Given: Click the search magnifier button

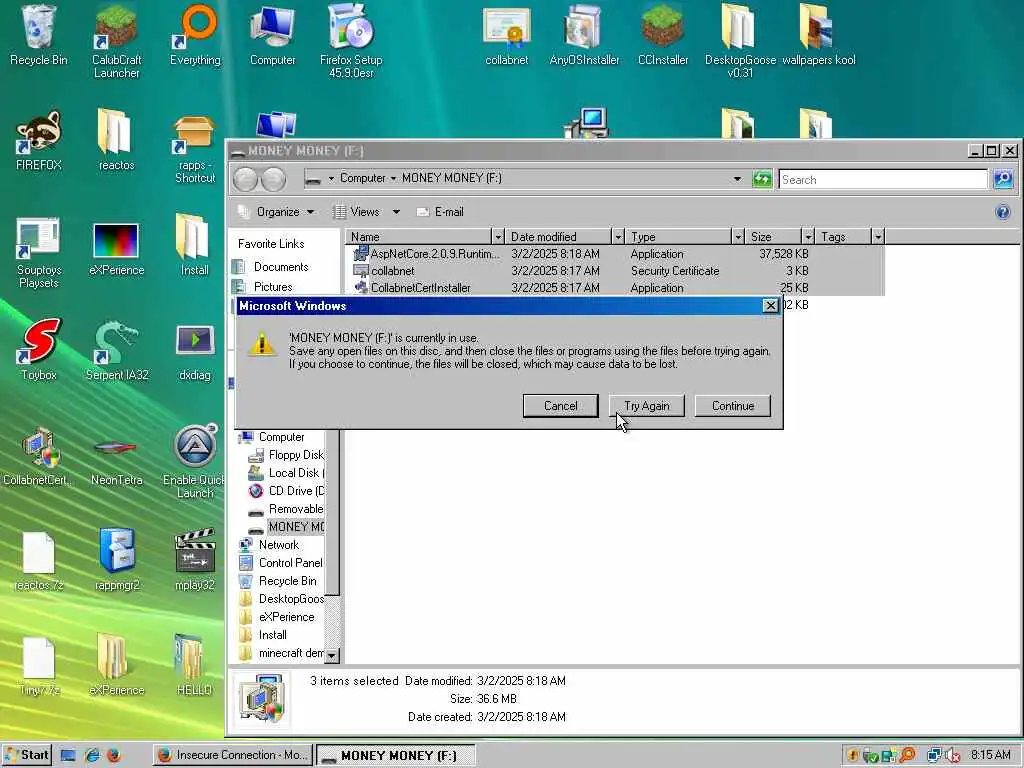Looking at the screenshot, I should click(x=1003, y=179).
